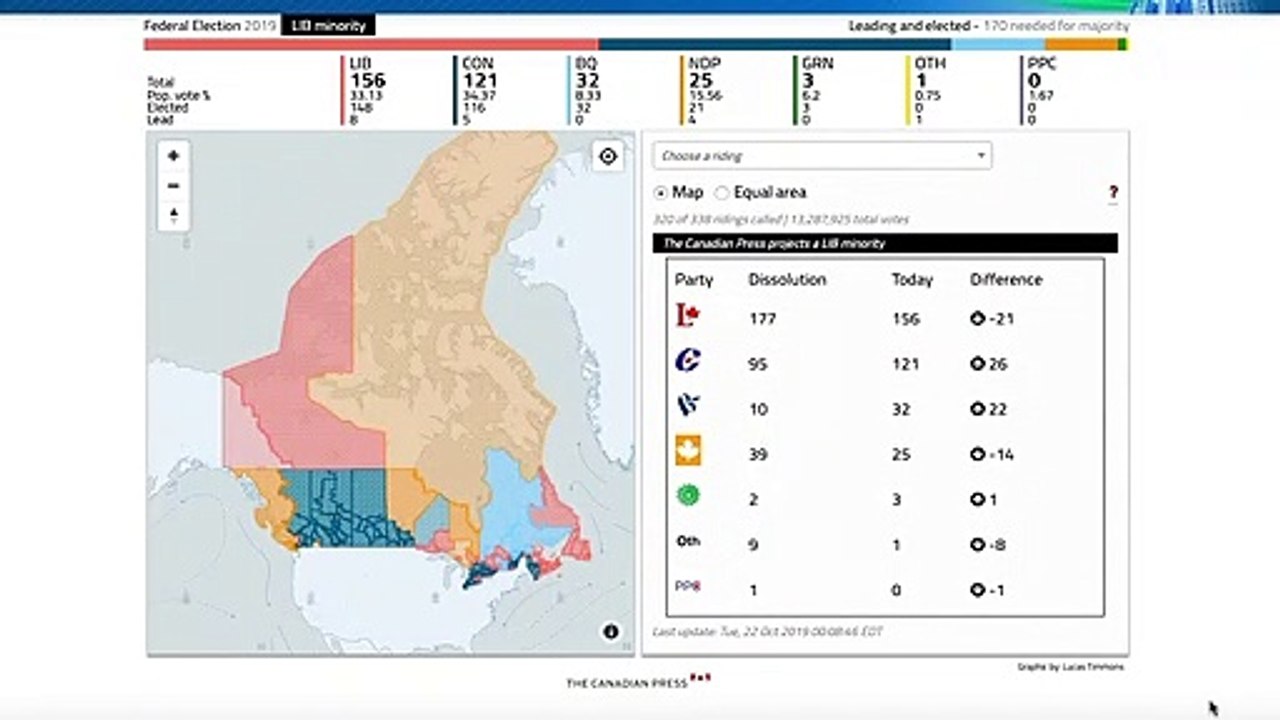This screenshot has width=1280, height=720.
Task: Click The Canadian Press footer logo
Action: tap(638, 682)
